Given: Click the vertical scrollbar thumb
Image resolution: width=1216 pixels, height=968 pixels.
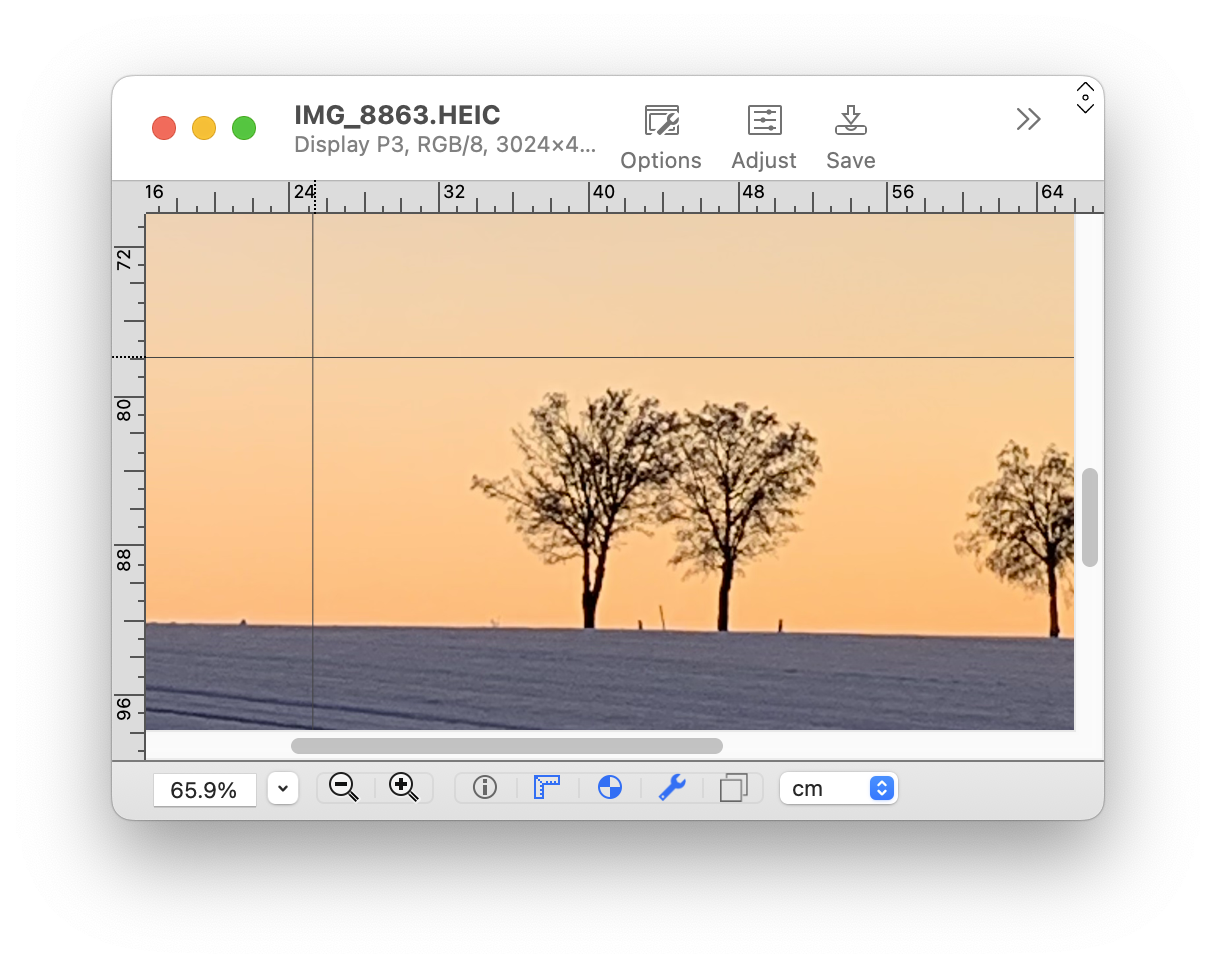Looking at the screenshot, I should pyautogui.click(x=1090, y=517).
